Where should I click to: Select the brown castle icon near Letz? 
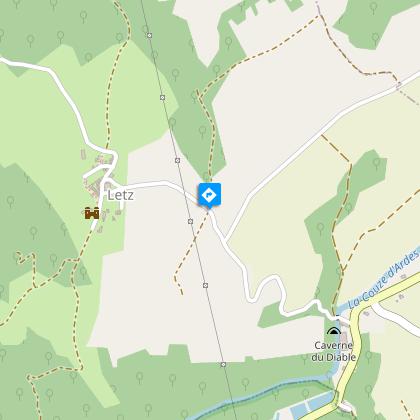(92, 213)
